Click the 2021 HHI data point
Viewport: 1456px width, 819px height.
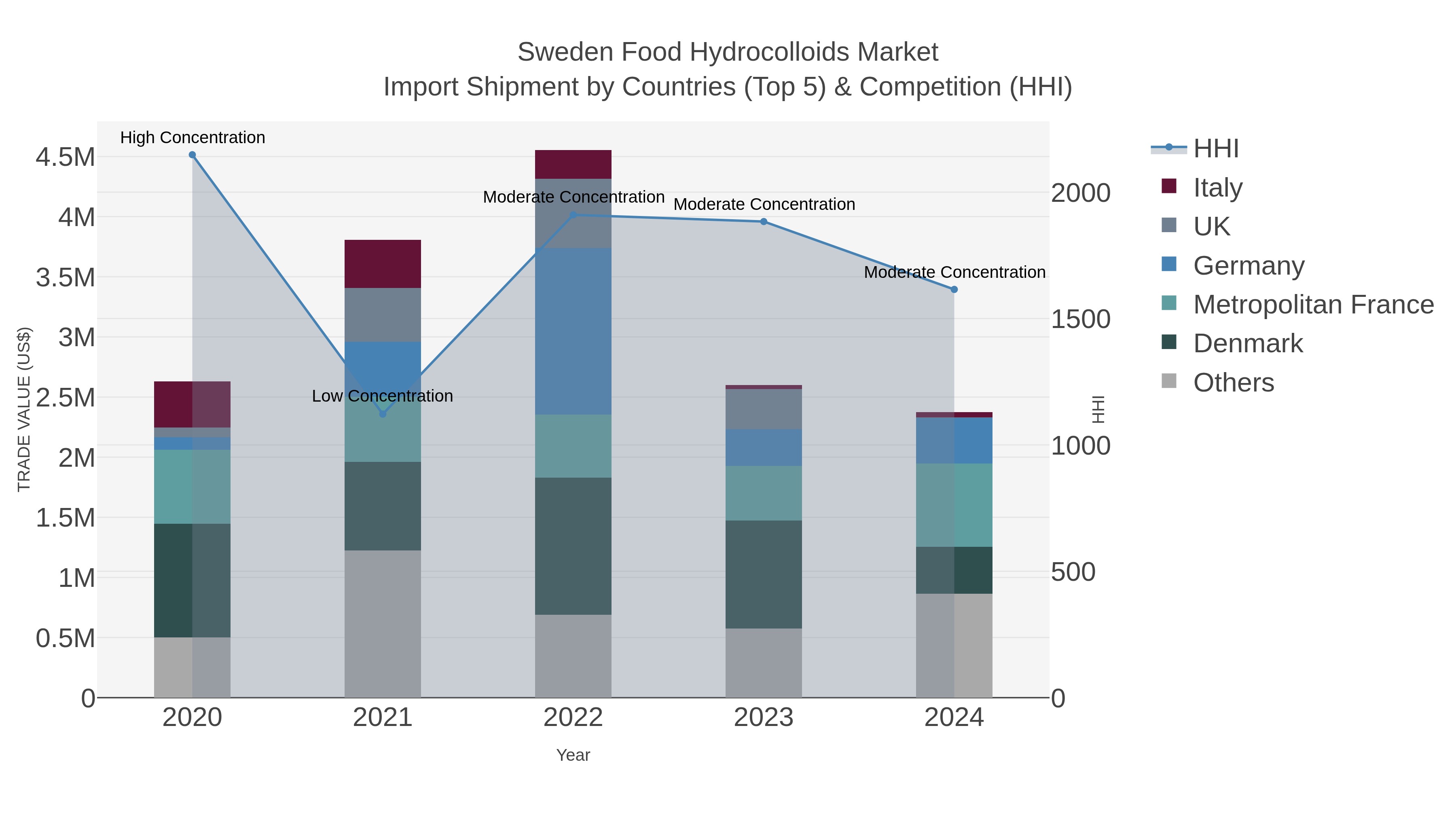383,414
